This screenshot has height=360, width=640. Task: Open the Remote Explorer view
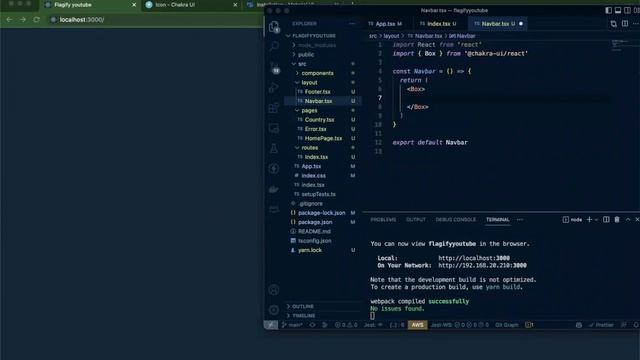coord(274,128)
